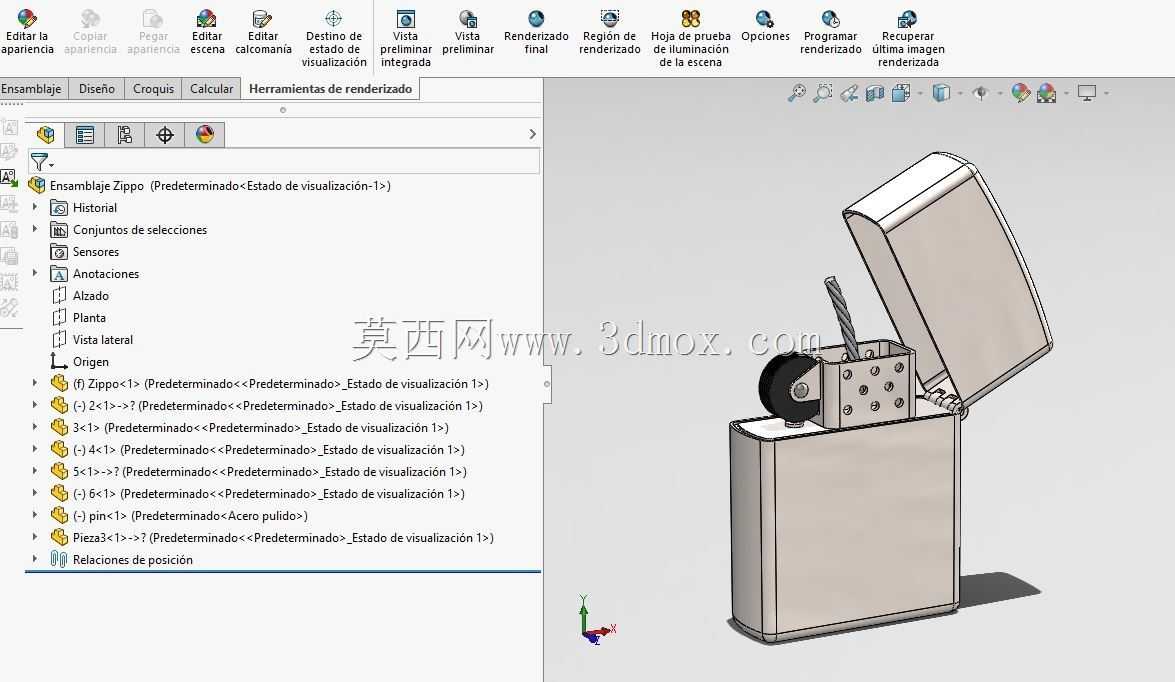Image resolution: width=1175 pixels, height=682 pixels.
Task: Switch to the Calcular tab
Action: 211,88
